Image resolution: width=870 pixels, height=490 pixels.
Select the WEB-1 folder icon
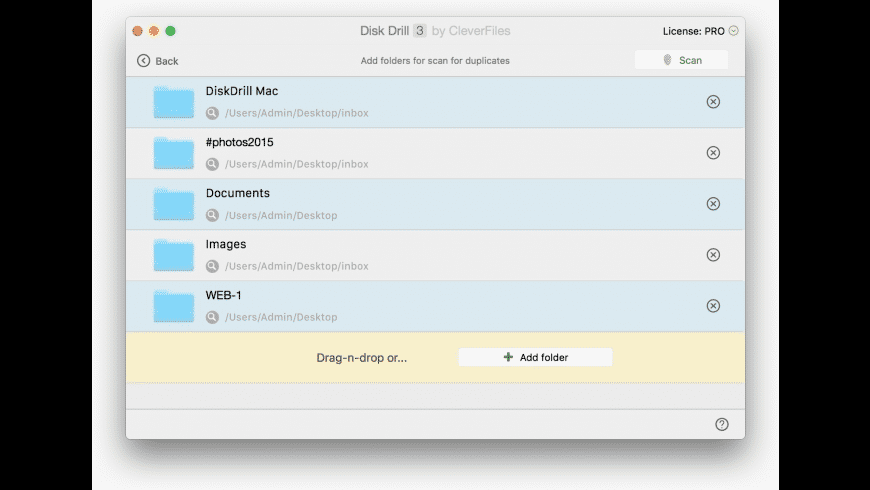(173, 306)
